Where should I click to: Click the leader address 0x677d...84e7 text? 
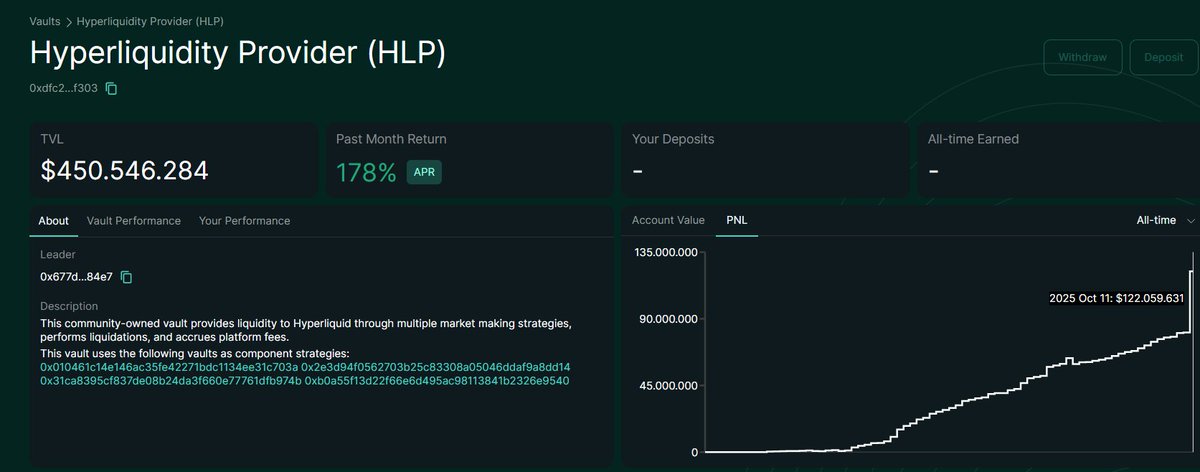(76, 276)
